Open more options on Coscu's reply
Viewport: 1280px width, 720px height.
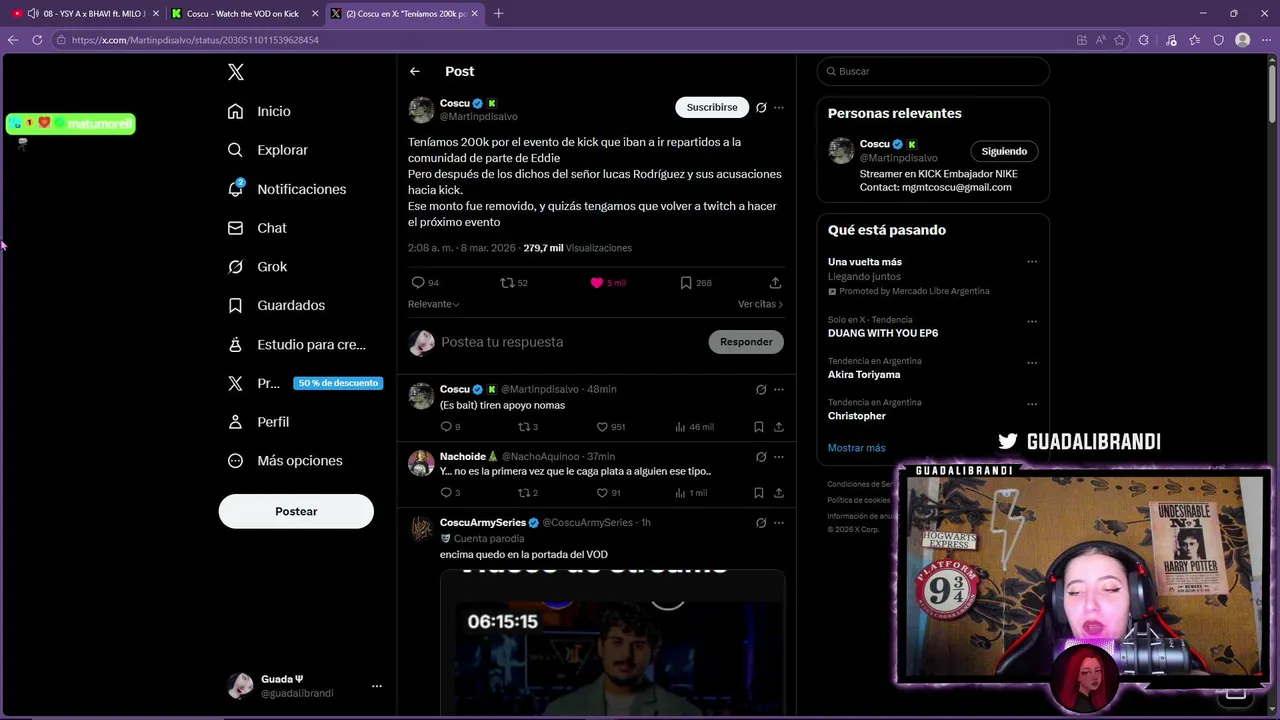point(779,389)
